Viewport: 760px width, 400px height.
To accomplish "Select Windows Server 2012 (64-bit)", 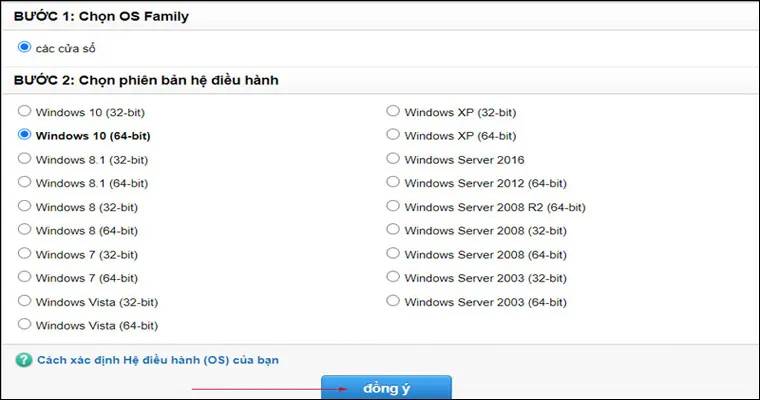I will point(393,183).
